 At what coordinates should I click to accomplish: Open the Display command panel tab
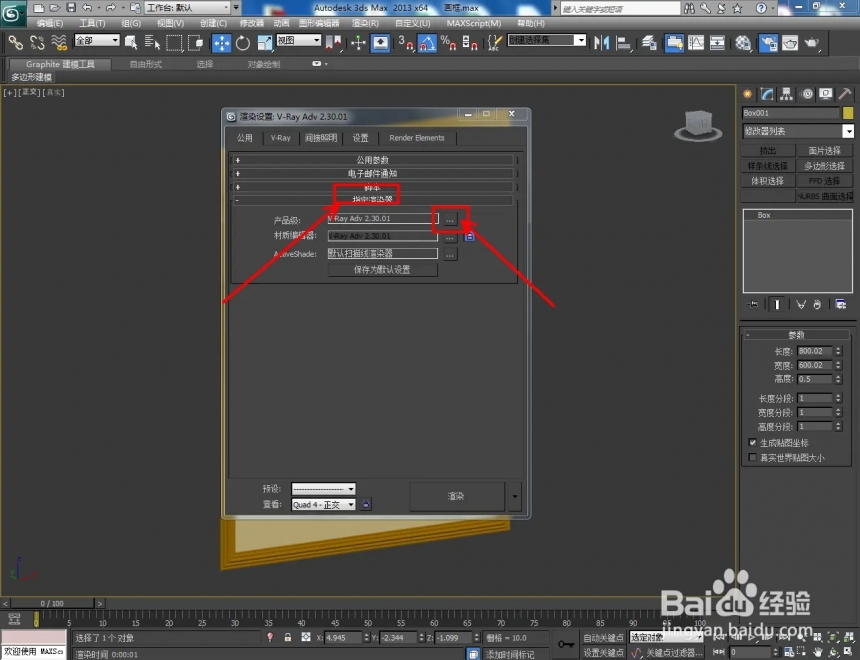tap(825, 94)
